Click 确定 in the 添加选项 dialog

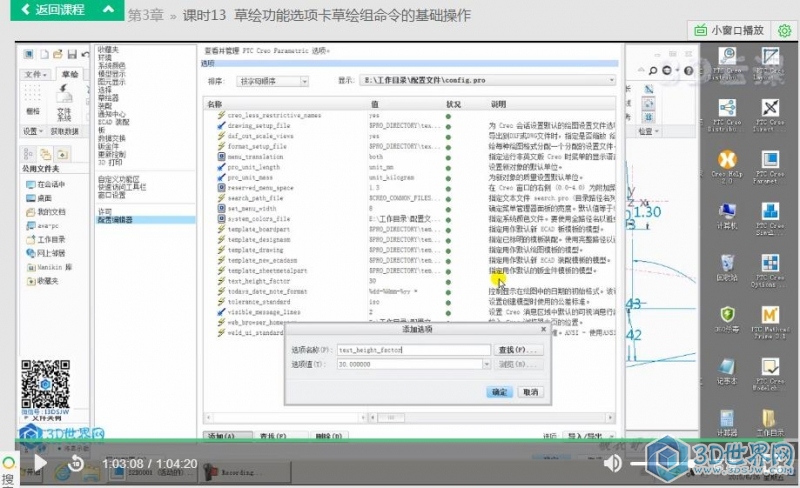(499, 392)
